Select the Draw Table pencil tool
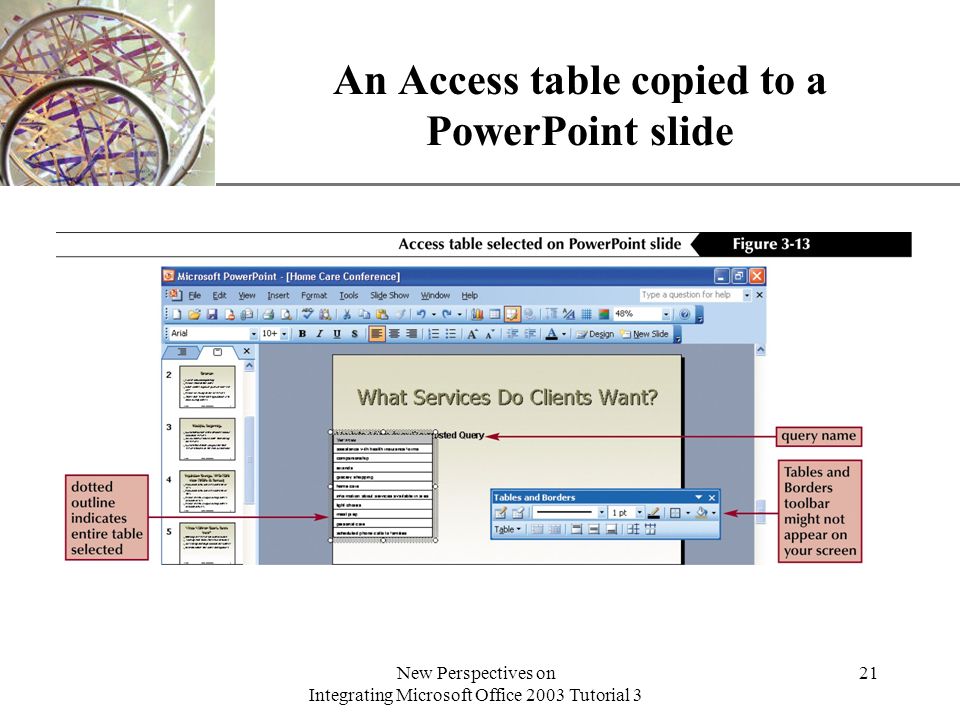This screenshot has height=720, width=960. tap(501, 512)
